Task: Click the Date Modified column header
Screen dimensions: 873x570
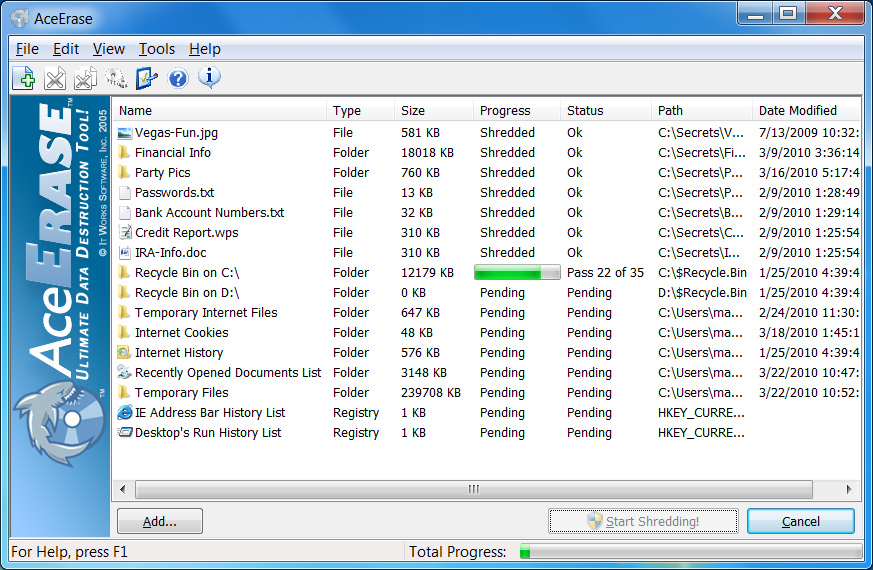Action: [806, 110]
